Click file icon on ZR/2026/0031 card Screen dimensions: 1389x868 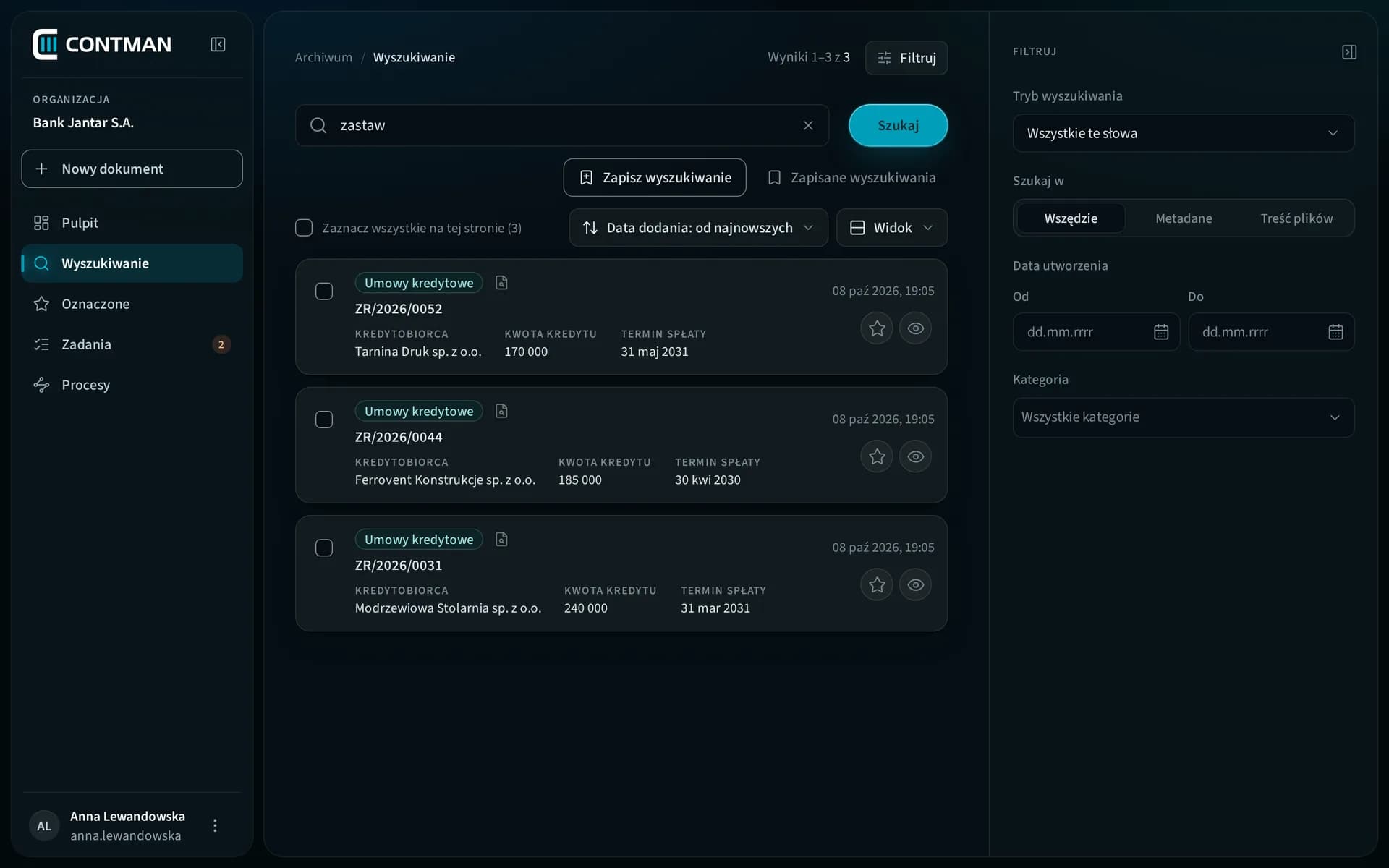point(501,539)
